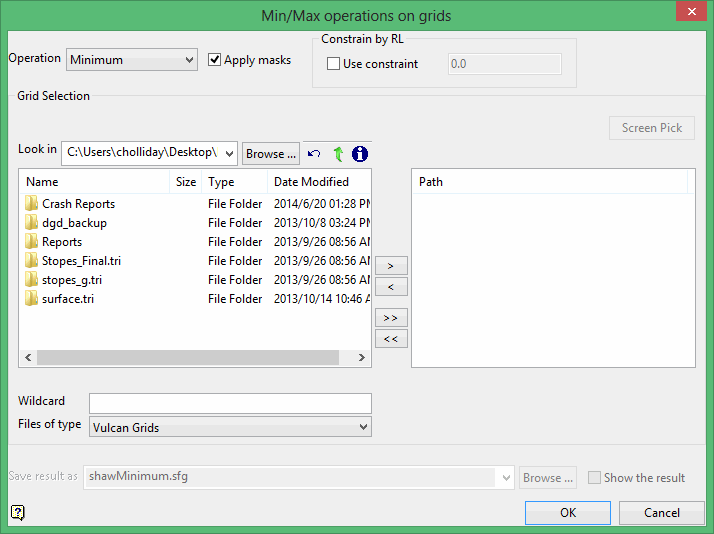714x534 pixels.
Task: Select the Stopes_Final.tri folder item
Action: pos(81,261)
